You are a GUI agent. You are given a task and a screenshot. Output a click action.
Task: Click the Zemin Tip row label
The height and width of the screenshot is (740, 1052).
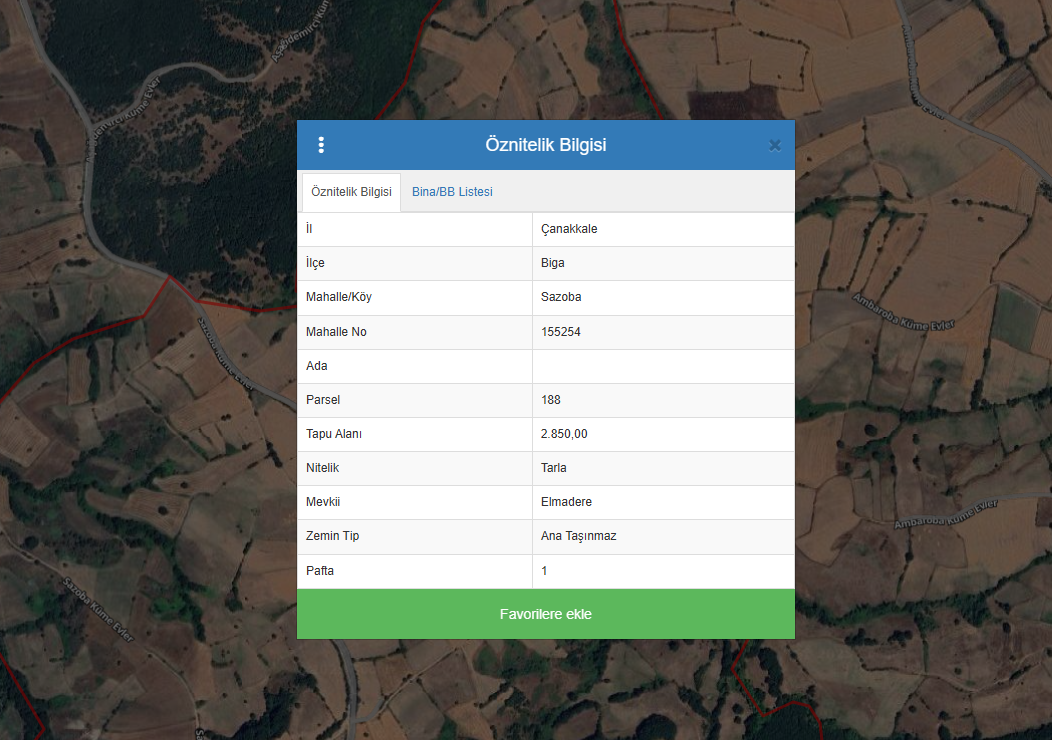click(x=332, y=536)
